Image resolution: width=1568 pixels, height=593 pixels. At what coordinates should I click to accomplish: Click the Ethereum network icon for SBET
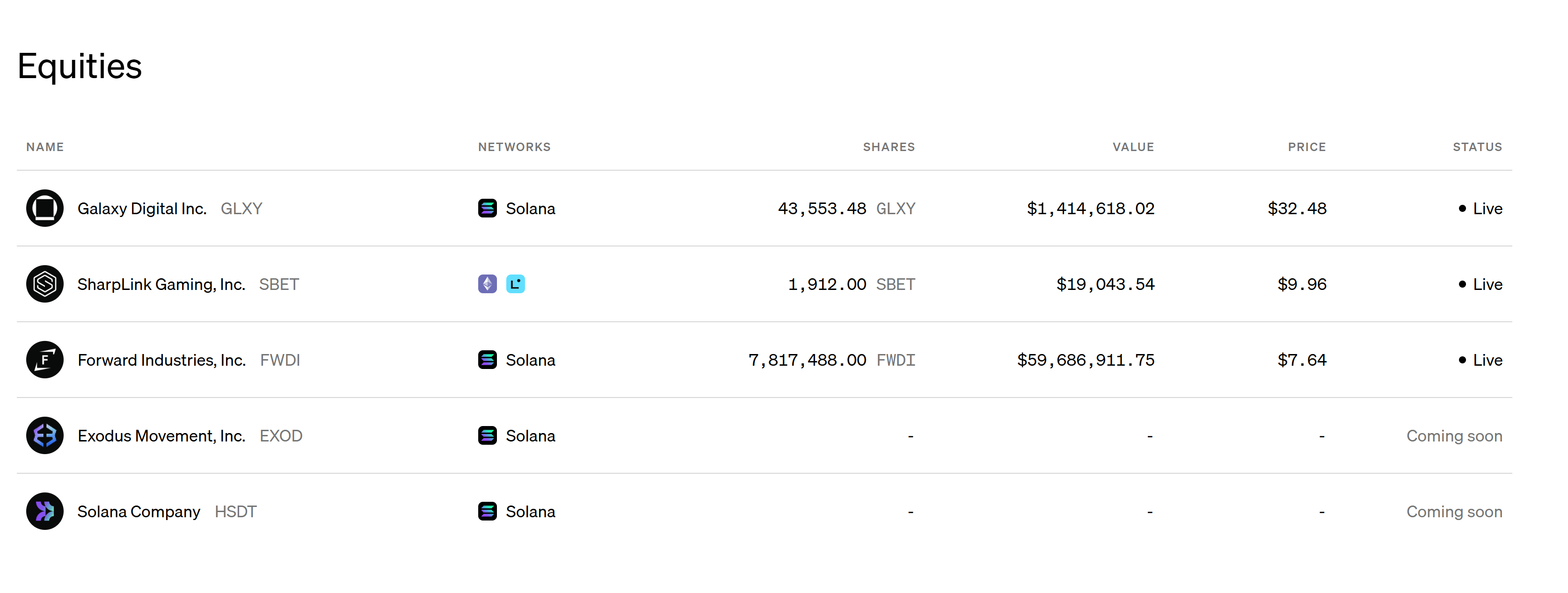(x=487, y=284)
